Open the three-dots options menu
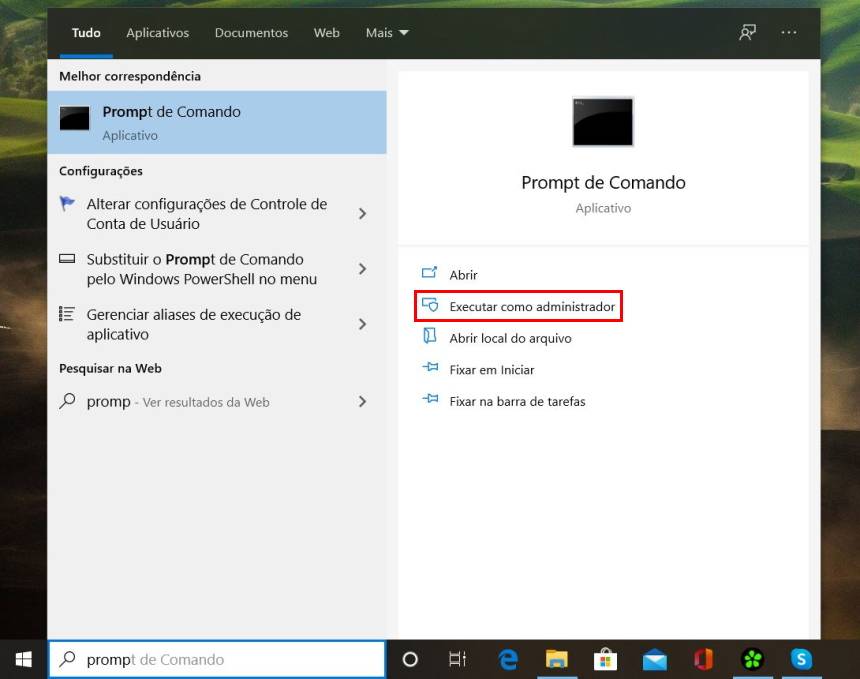The height and width of the screenshot is (679, 860). 789,32
